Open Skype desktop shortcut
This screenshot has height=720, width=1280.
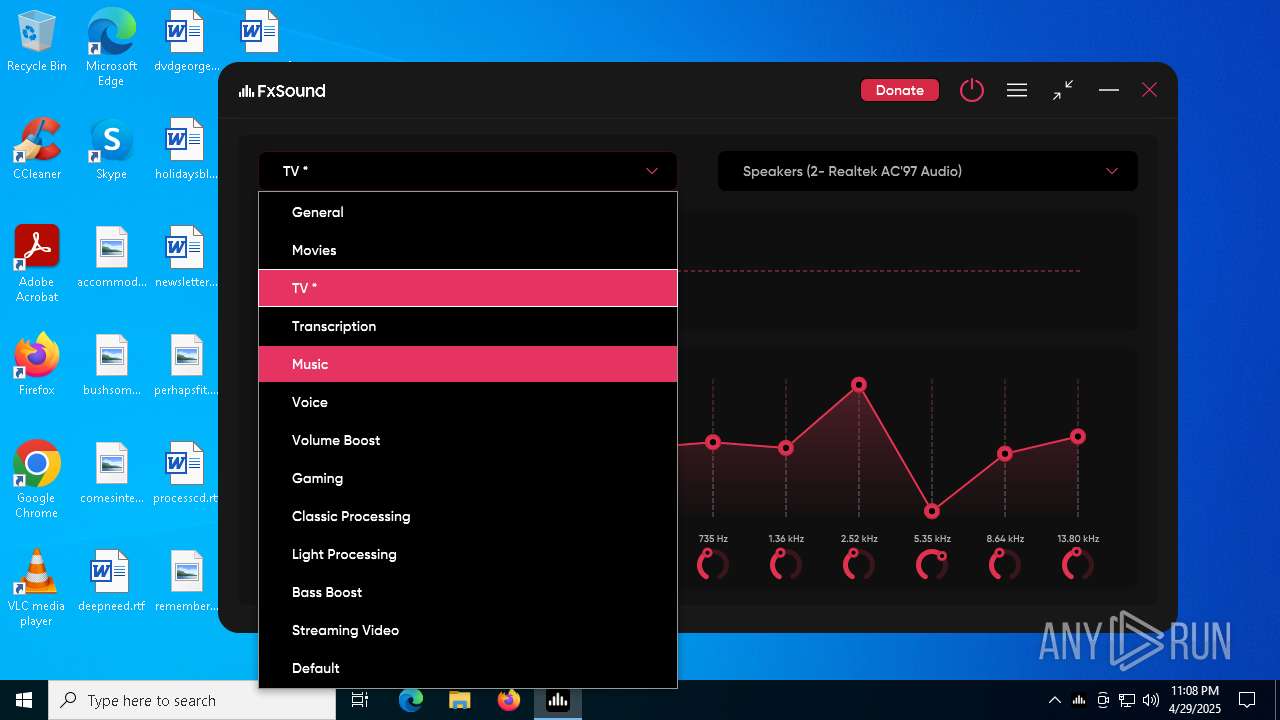pyautogui.click(x=111, y=149)
